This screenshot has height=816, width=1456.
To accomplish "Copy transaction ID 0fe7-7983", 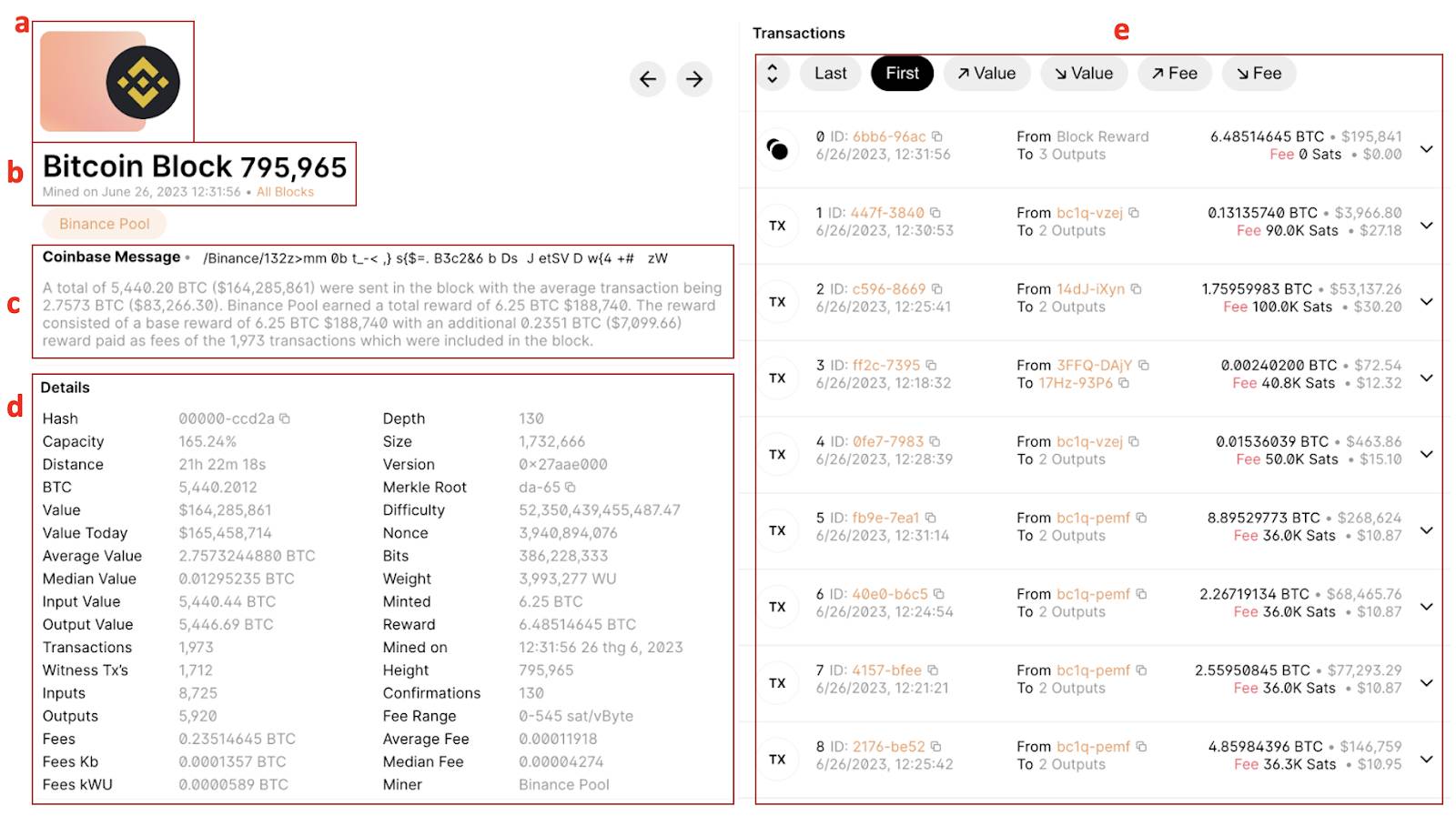I will point(935,442).
